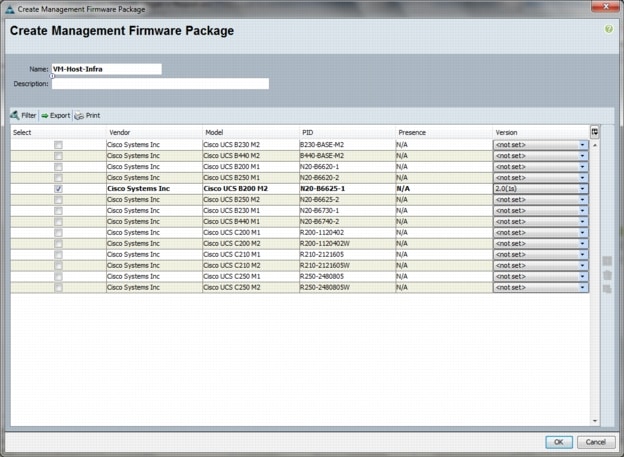Sort by the PID column header
The image size is (624, 457).
click(347, 133)
